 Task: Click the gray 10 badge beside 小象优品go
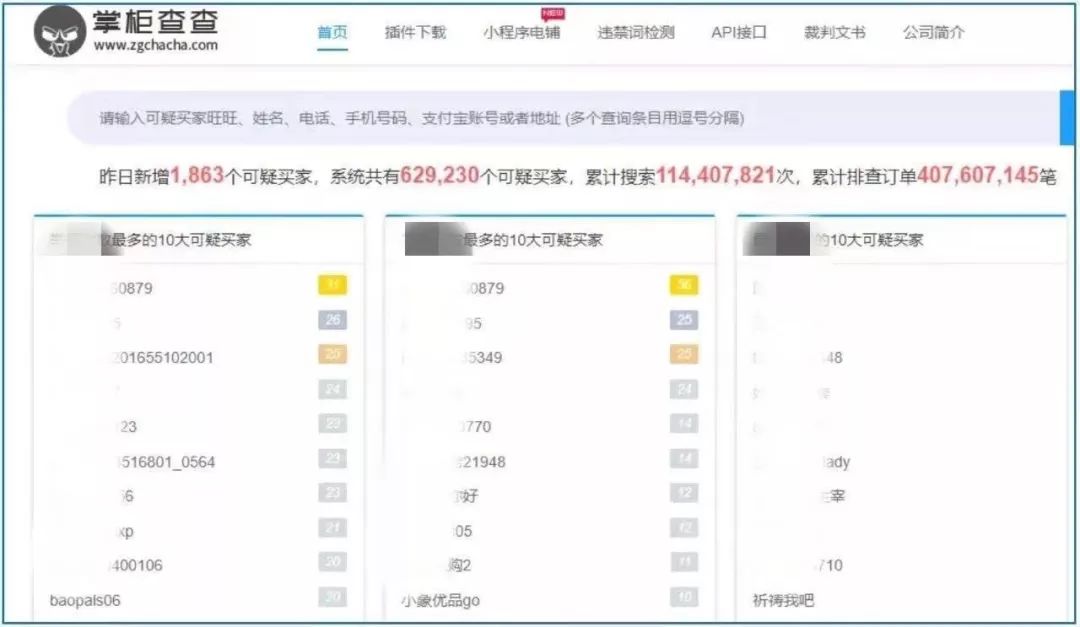point(683,598)
